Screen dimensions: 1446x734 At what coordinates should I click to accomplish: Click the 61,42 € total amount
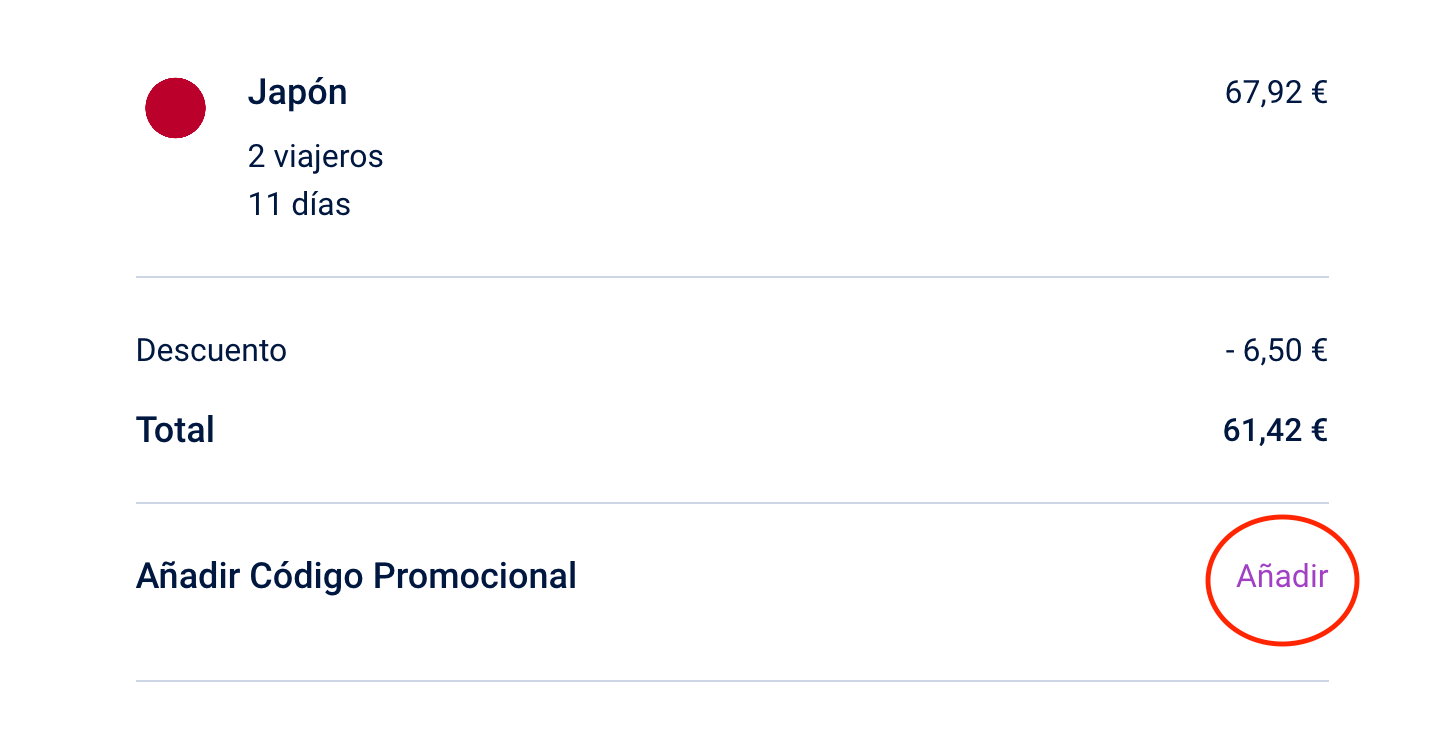(x=1275, y=430)
